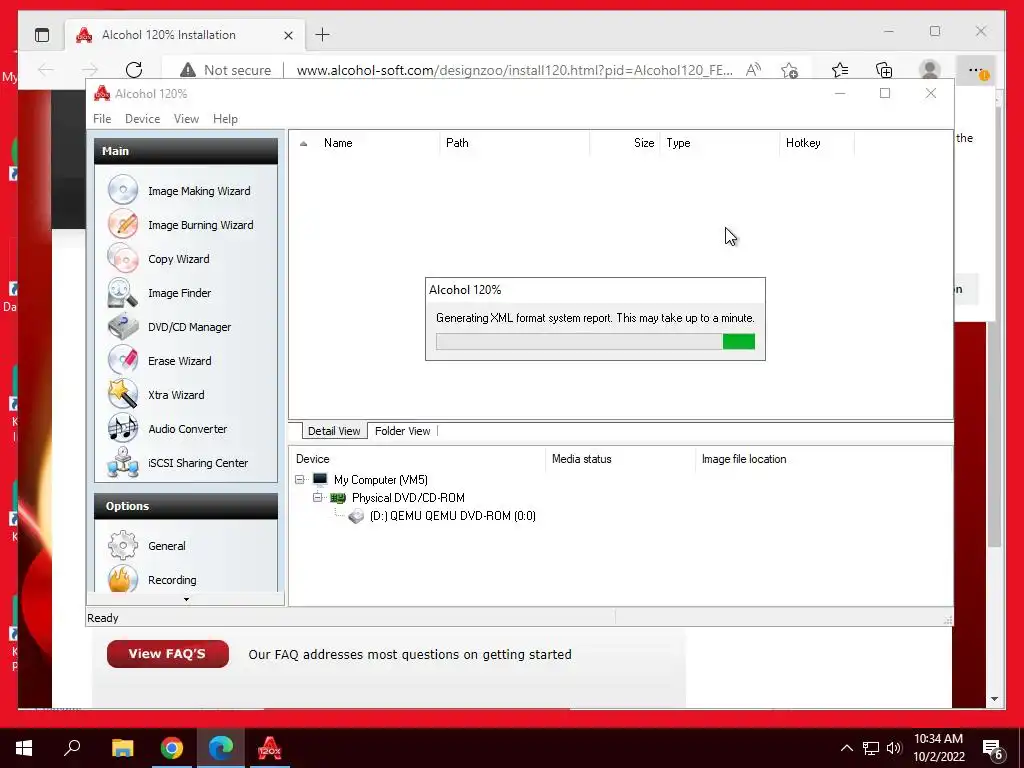Click the View FAQ'S button
Image resolution: width=1024 pixels, height=768 pixels.
168,654
